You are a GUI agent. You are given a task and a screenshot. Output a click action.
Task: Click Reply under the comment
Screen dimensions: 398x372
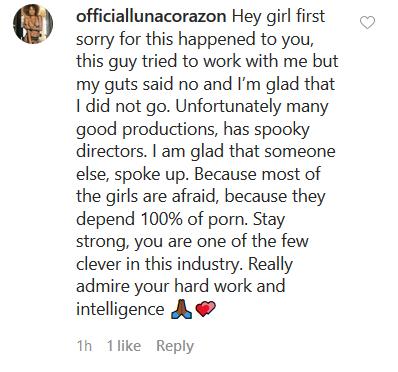coord(175,346)
